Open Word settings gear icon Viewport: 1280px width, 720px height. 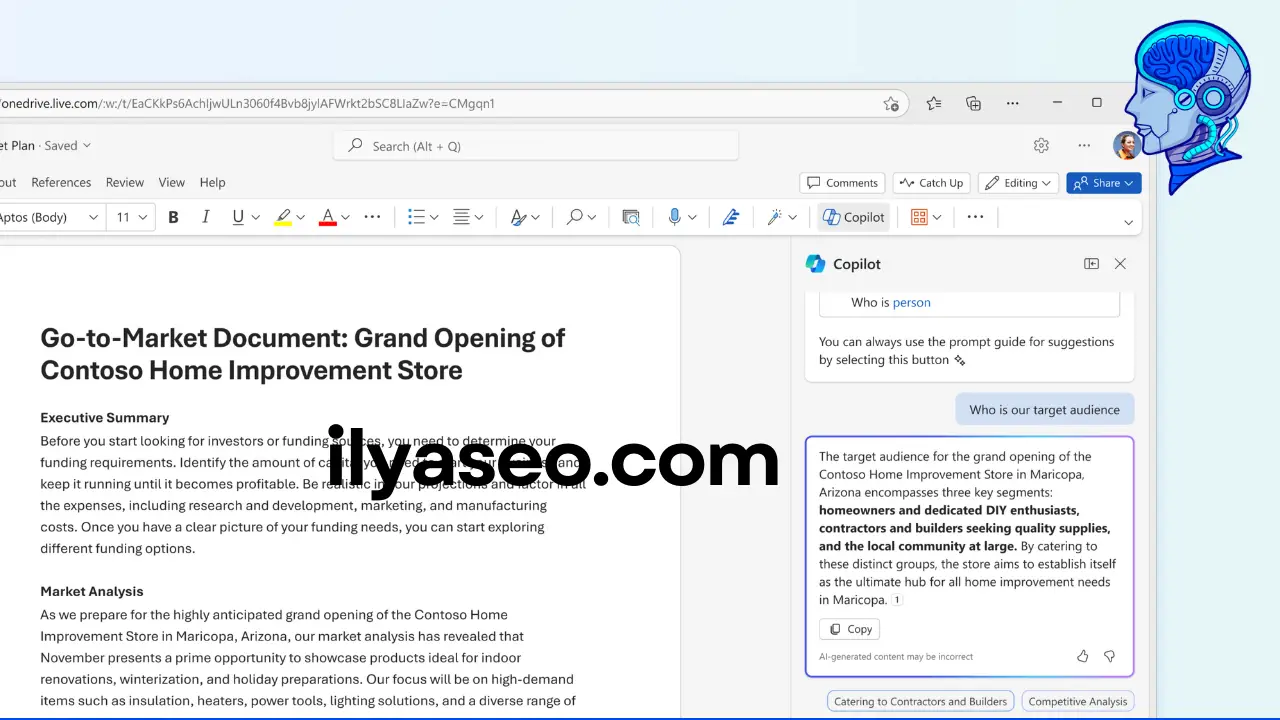[x=1041, y=146]
